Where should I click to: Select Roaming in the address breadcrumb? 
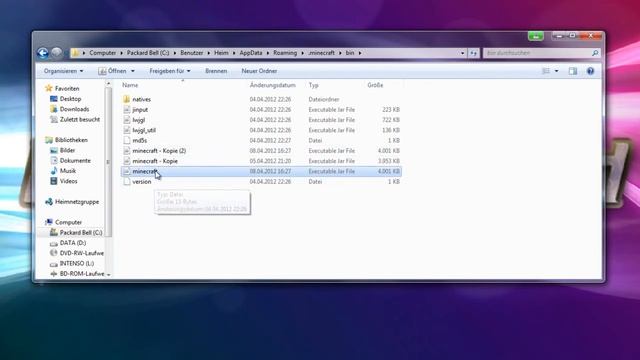point(285,53)
